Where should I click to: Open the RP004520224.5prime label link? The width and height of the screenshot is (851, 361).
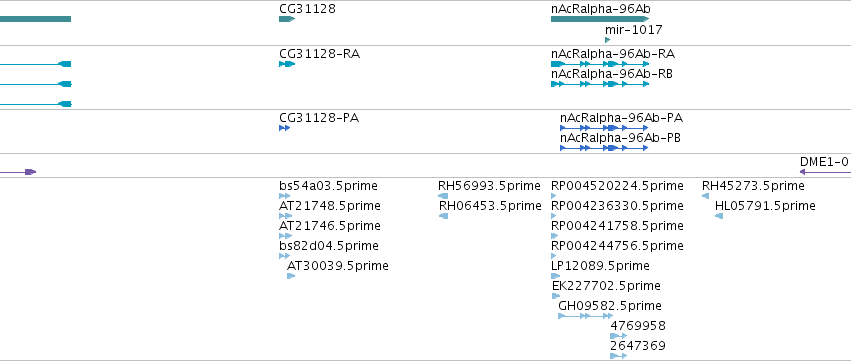point(617,186)
